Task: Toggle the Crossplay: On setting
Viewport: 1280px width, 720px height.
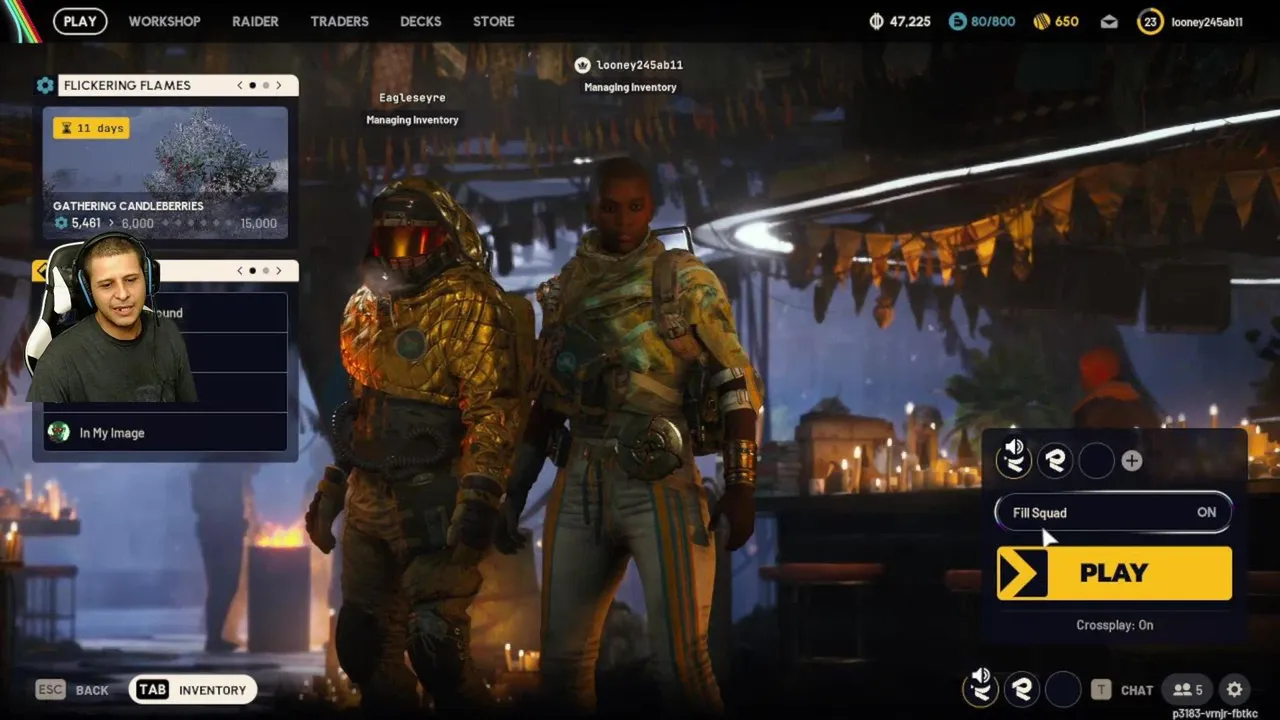Action: 1114,625
